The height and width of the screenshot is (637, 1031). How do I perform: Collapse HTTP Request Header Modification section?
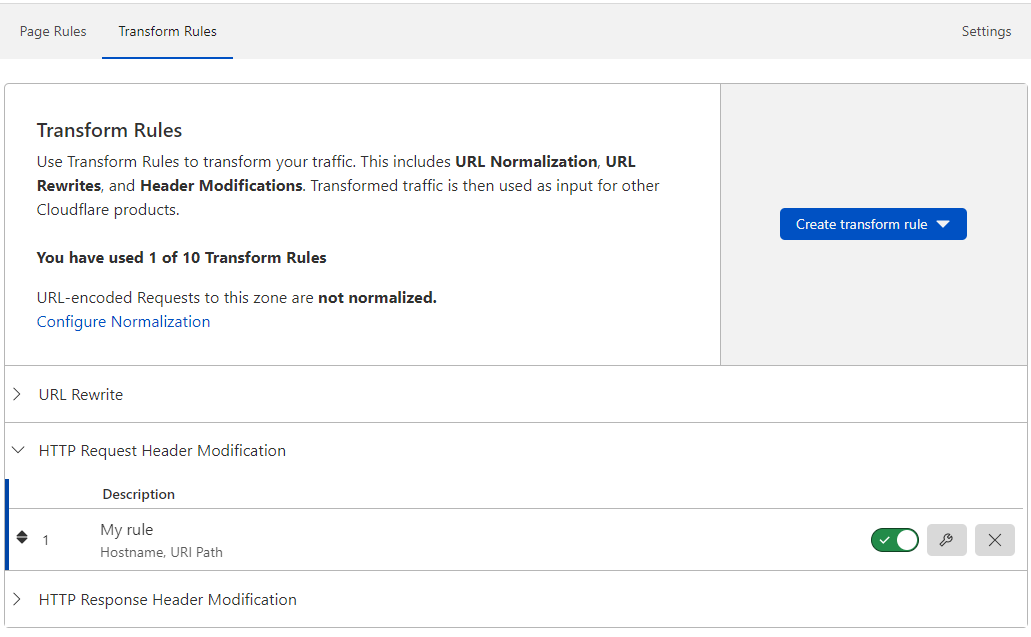pos(18,450)
